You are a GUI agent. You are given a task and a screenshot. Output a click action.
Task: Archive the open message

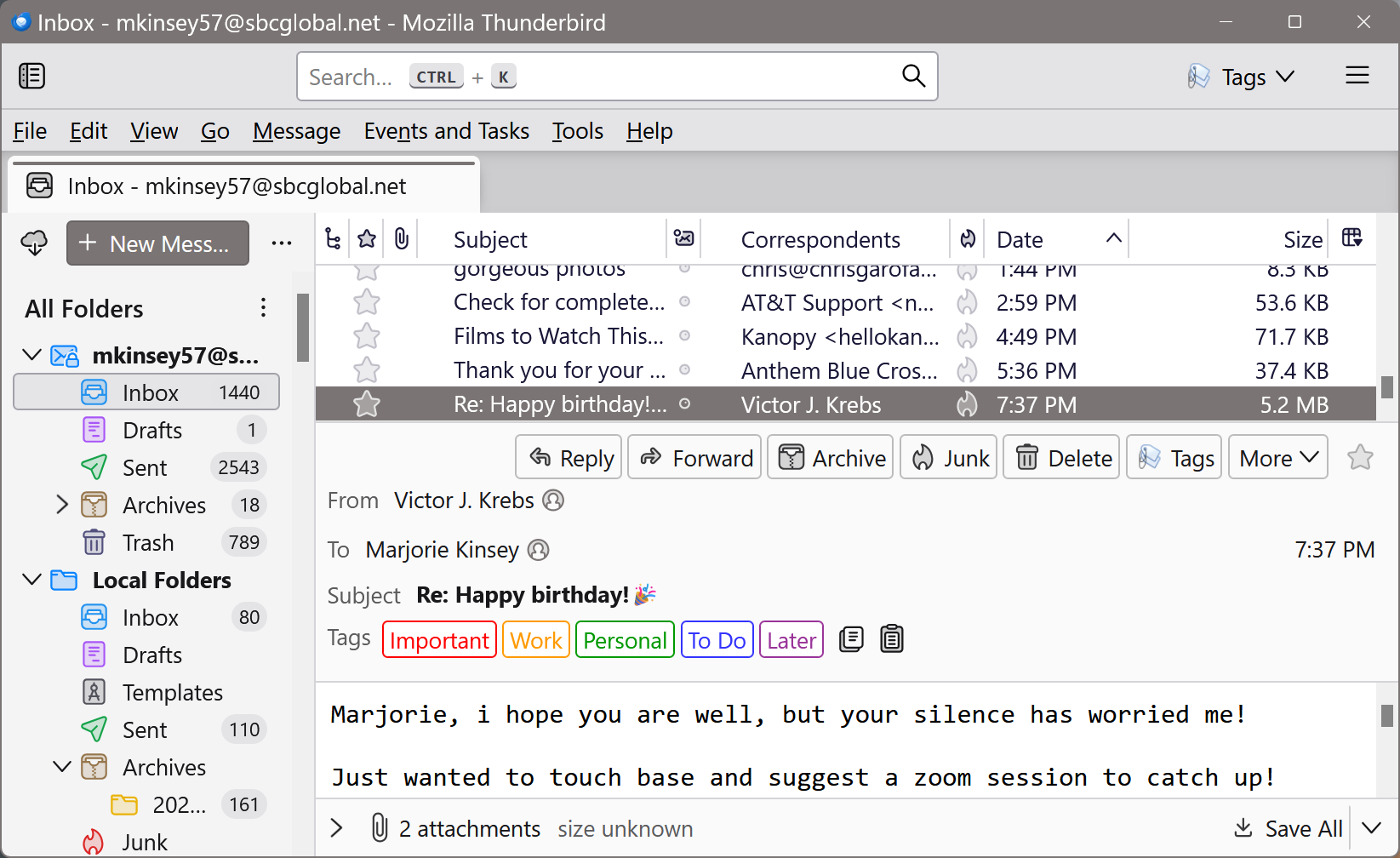click(x=830, y=457)
